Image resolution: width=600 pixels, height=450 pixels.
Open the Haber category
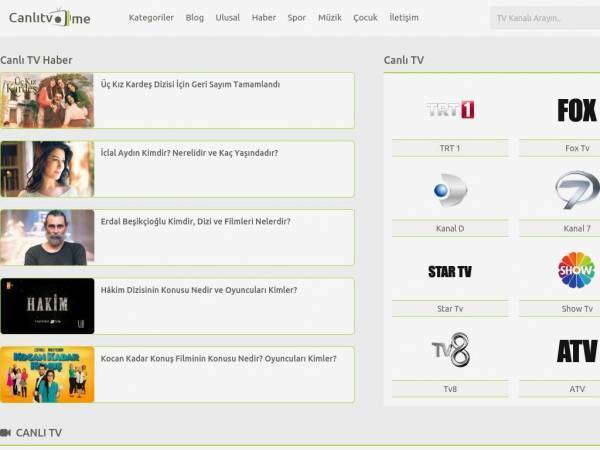click(x=264, y=18)
